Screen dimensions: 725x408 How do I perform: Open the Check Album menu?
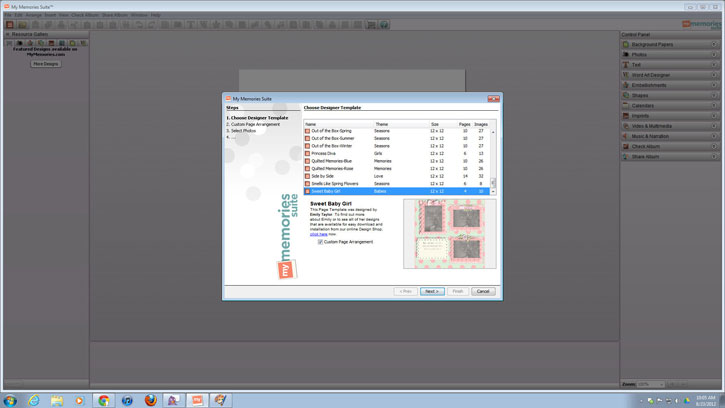[85, 15]
